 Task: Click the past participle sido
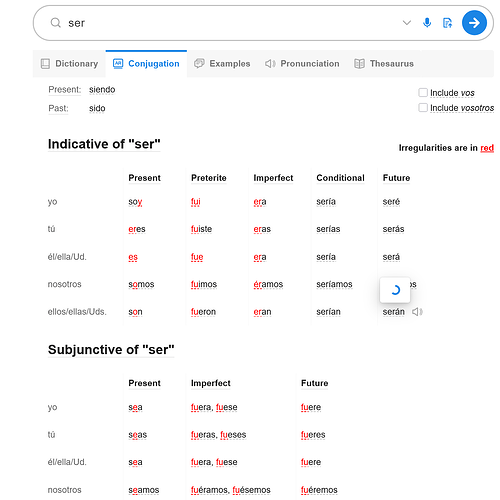pos(97,108)
